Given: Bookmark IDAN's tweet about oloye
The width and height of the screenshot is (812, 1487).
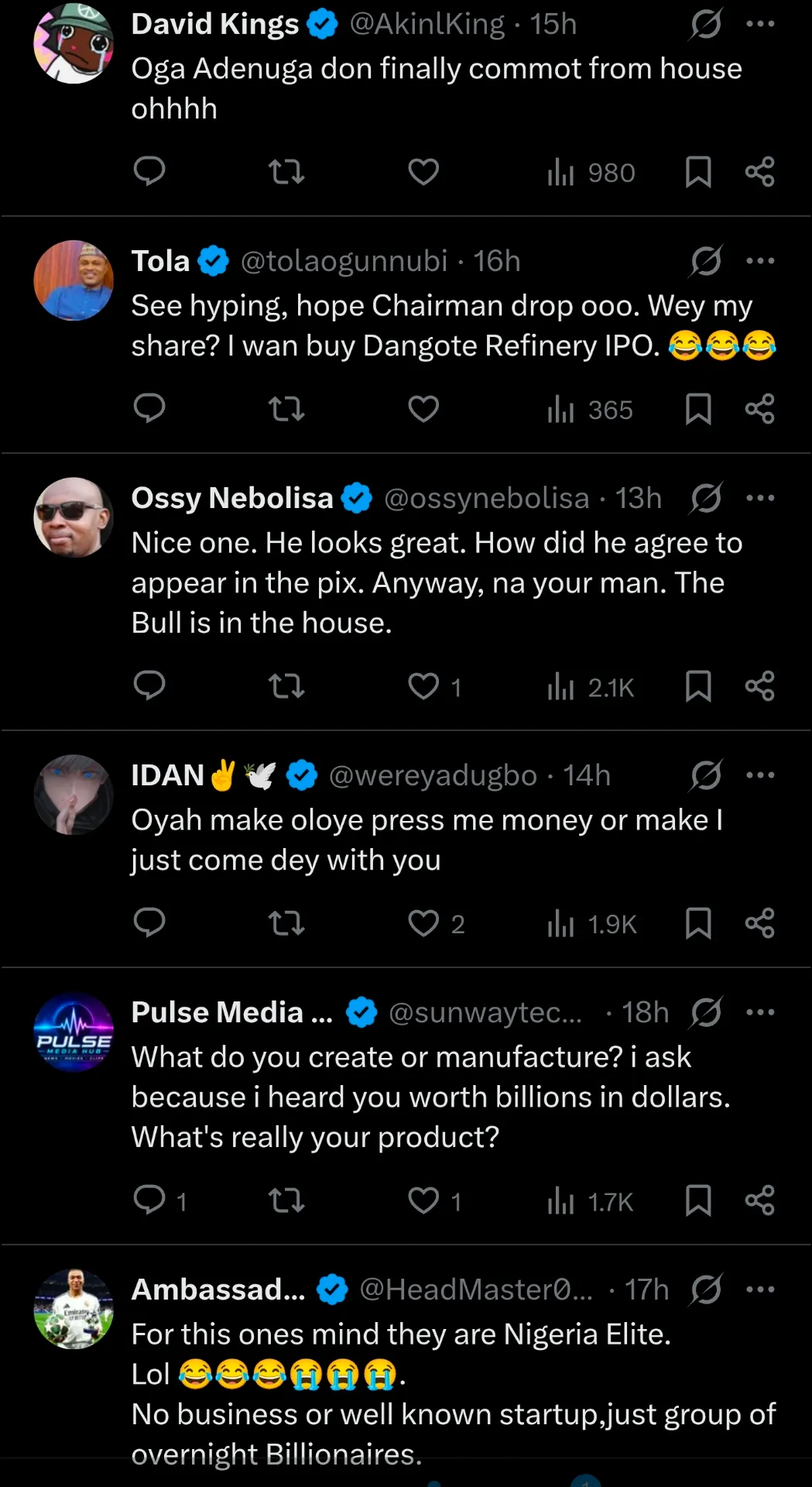Looking at the screenshot, I should [698, 923].
